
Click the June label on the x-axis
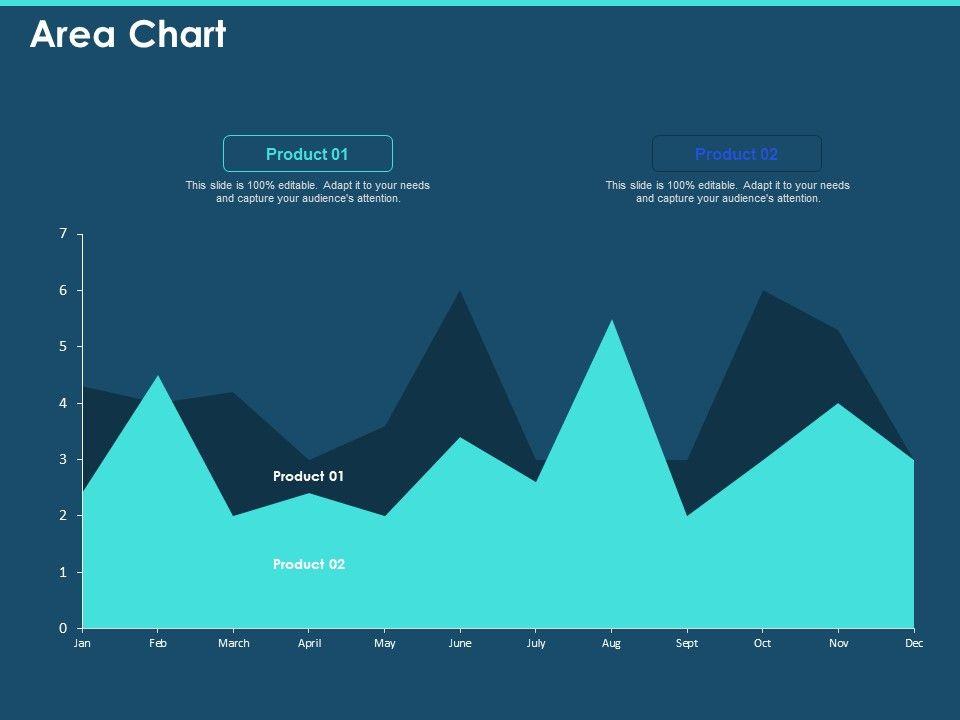pos(460,643)
